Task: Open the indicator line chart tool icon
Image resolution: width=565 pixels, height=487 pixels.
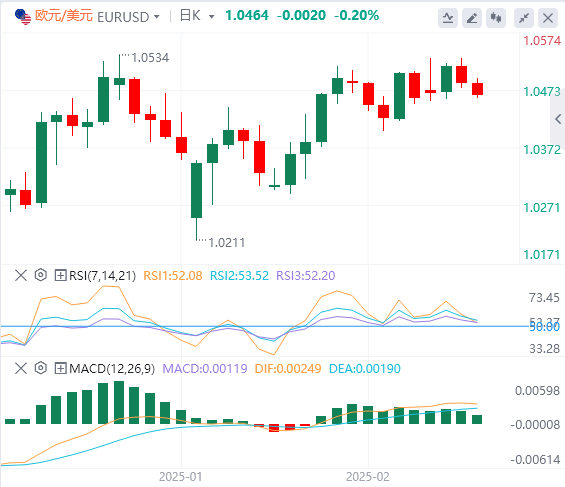Action: [x=448, y=18]
